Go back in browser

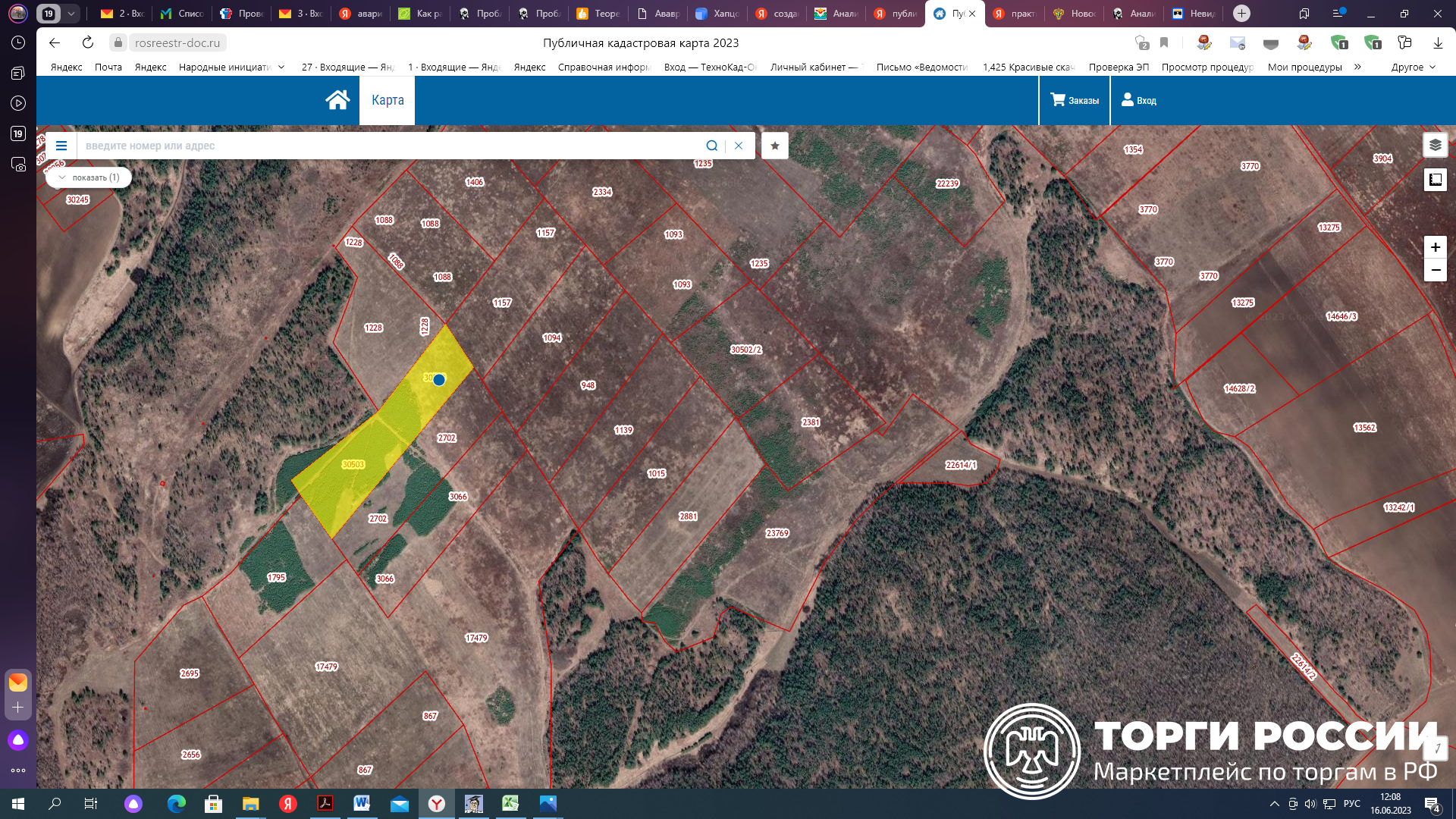[x=54, y=43]
